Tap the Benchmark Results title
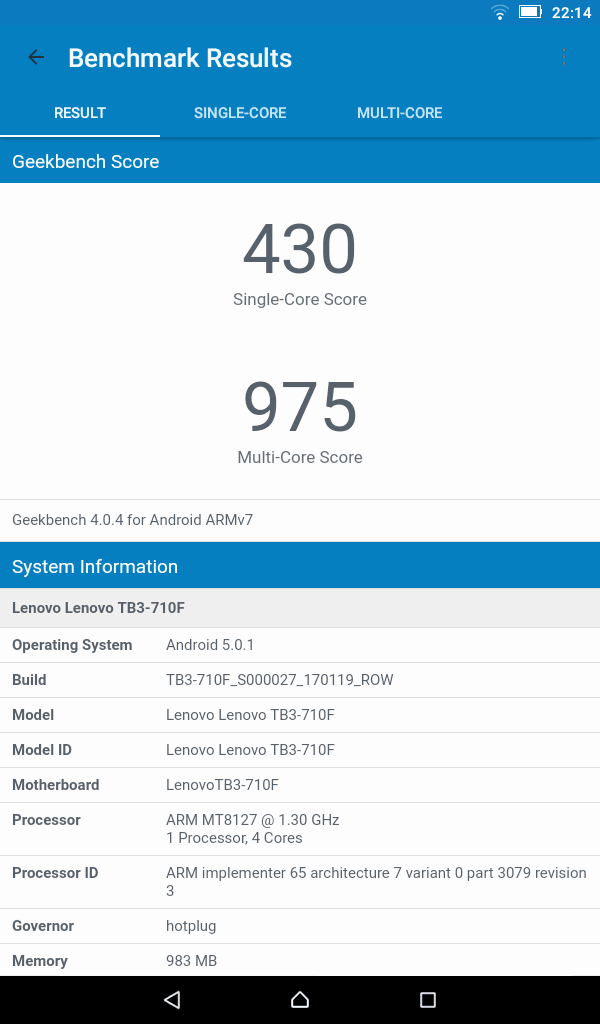The height and width of the screenshot is (1024, 600). [180, 58]
